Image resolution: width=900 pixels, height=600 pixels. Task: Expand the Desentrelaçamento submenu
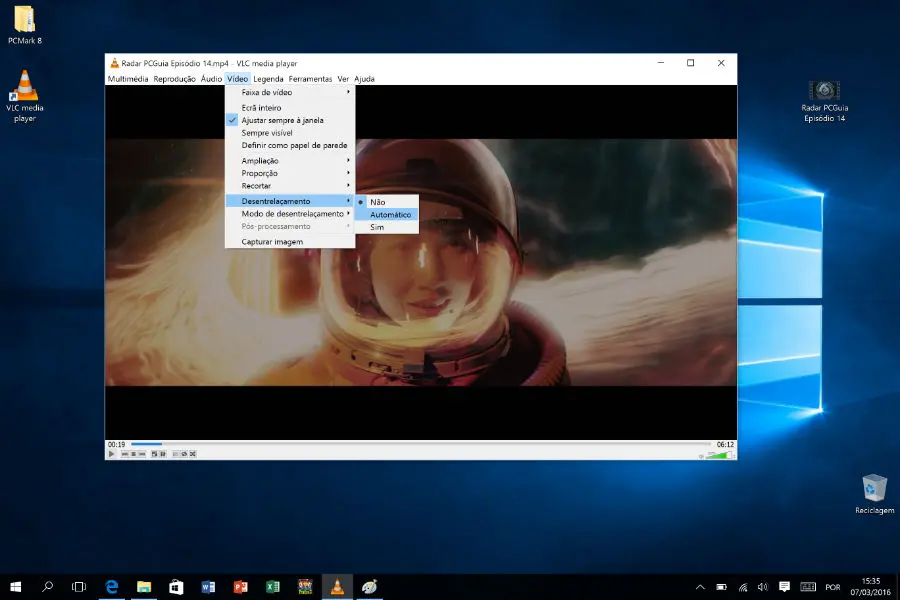(290, 201)
